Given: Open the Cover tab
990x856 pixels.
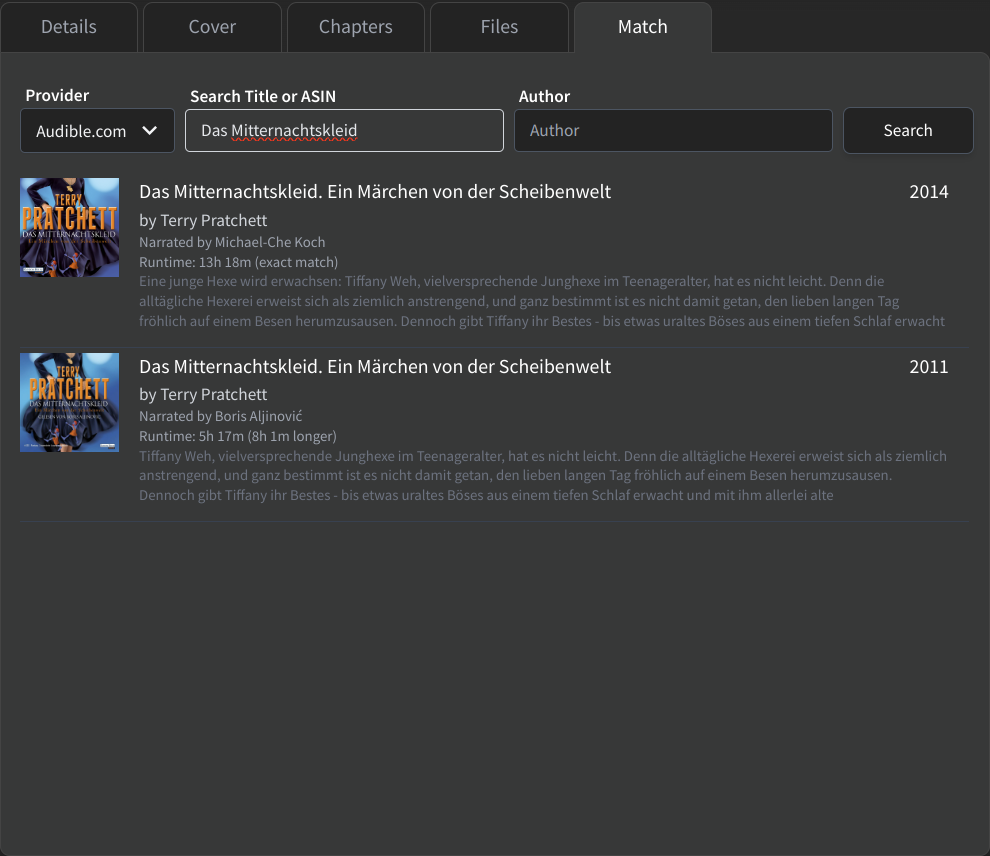Looking at the screenshot, I should point(212,27).
